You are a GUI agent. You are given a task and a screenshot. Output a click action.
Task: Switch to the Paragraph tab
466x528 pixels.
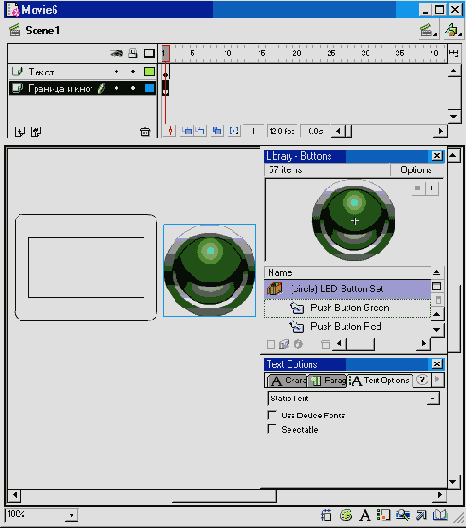coord(328,381)
